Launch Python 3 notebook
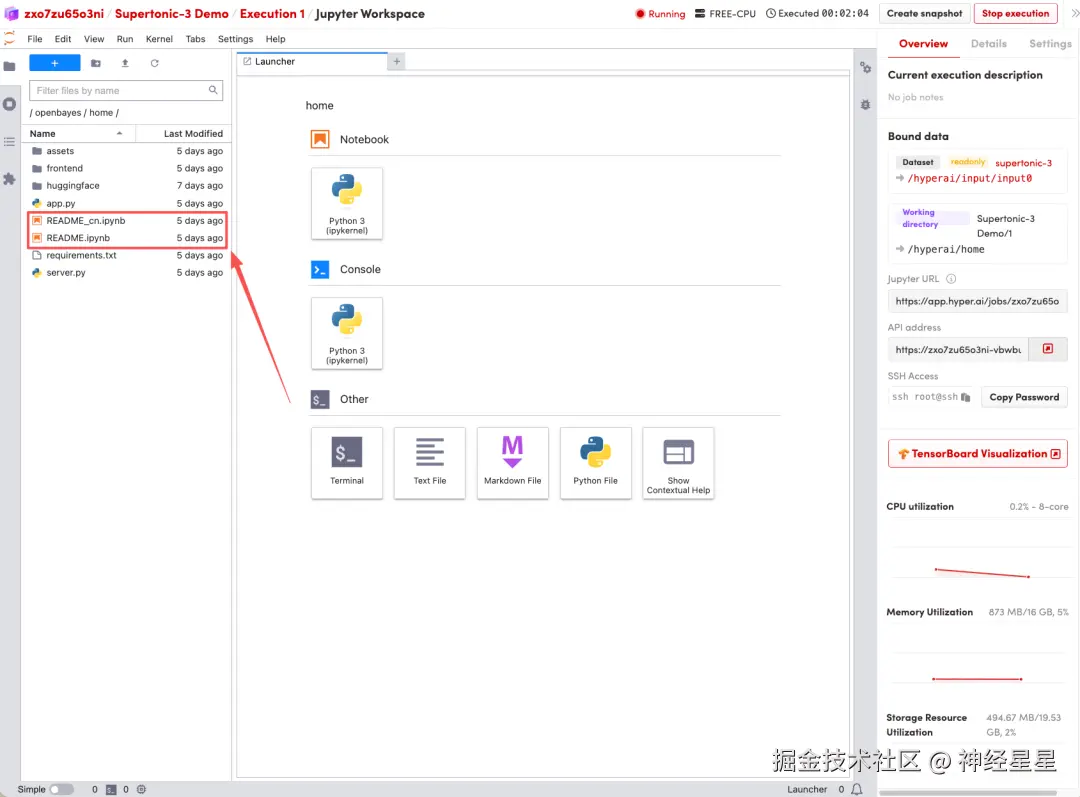The width and height of the screenshot is (1080, 797). 346,203
